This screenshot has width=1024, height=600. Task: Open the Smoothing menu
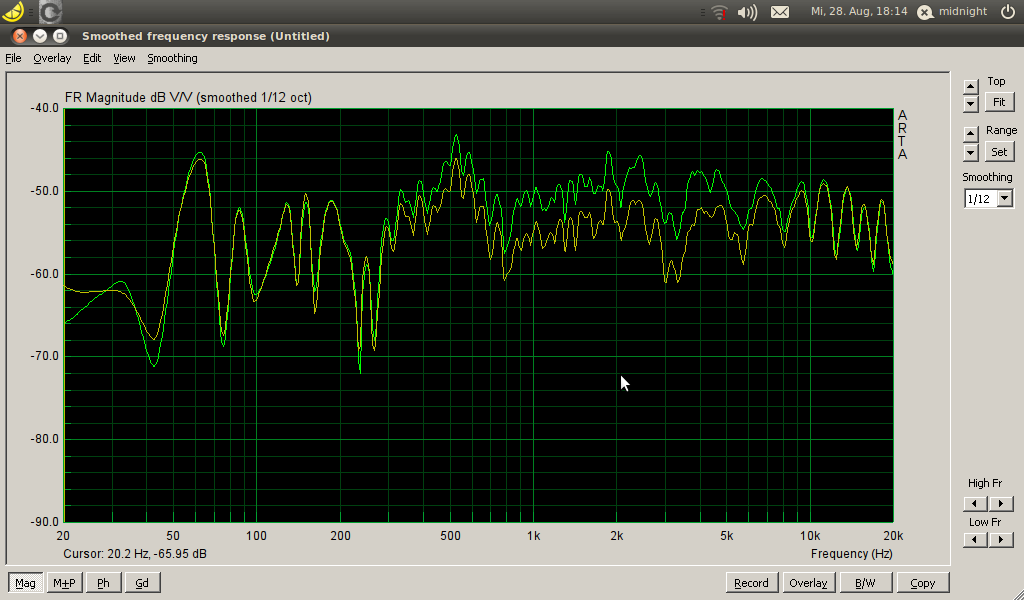pos(172,58)
